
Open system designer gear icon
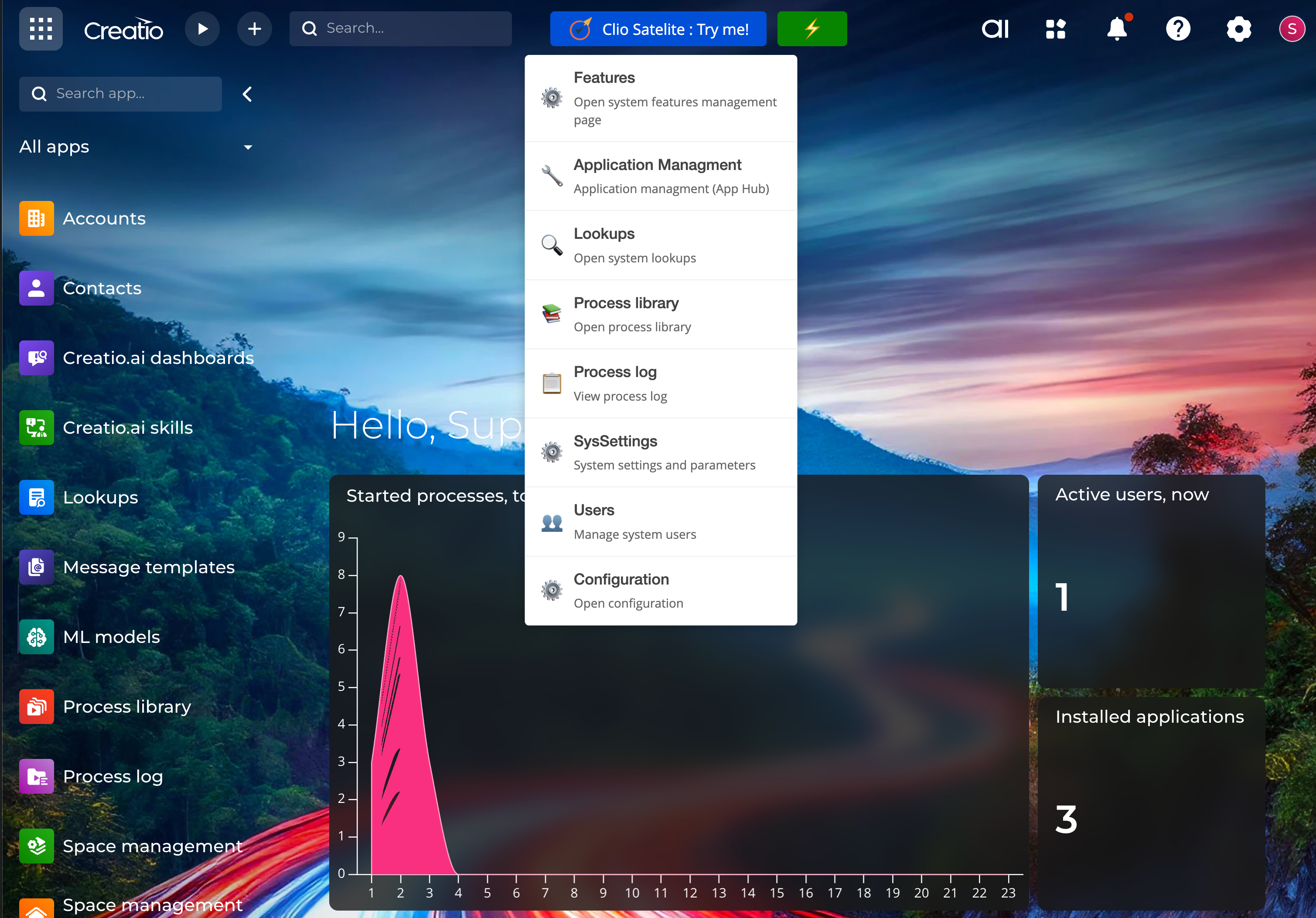1239,29
